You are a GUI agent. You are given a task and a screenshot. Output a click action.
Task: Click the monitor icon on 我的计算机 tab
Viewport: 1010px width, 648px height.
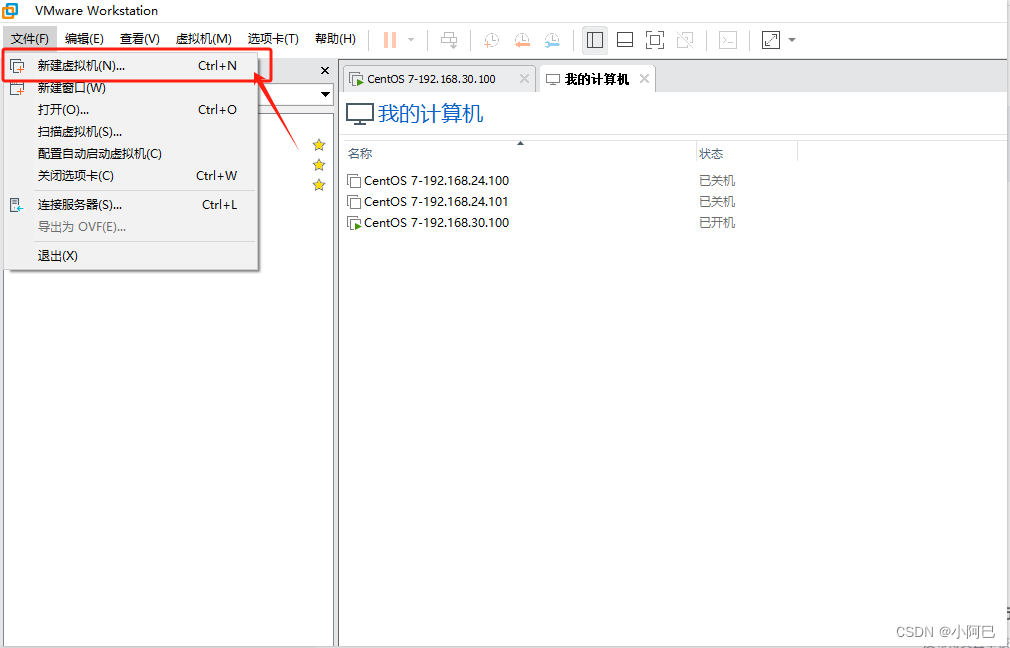click(x=553, y=79)
